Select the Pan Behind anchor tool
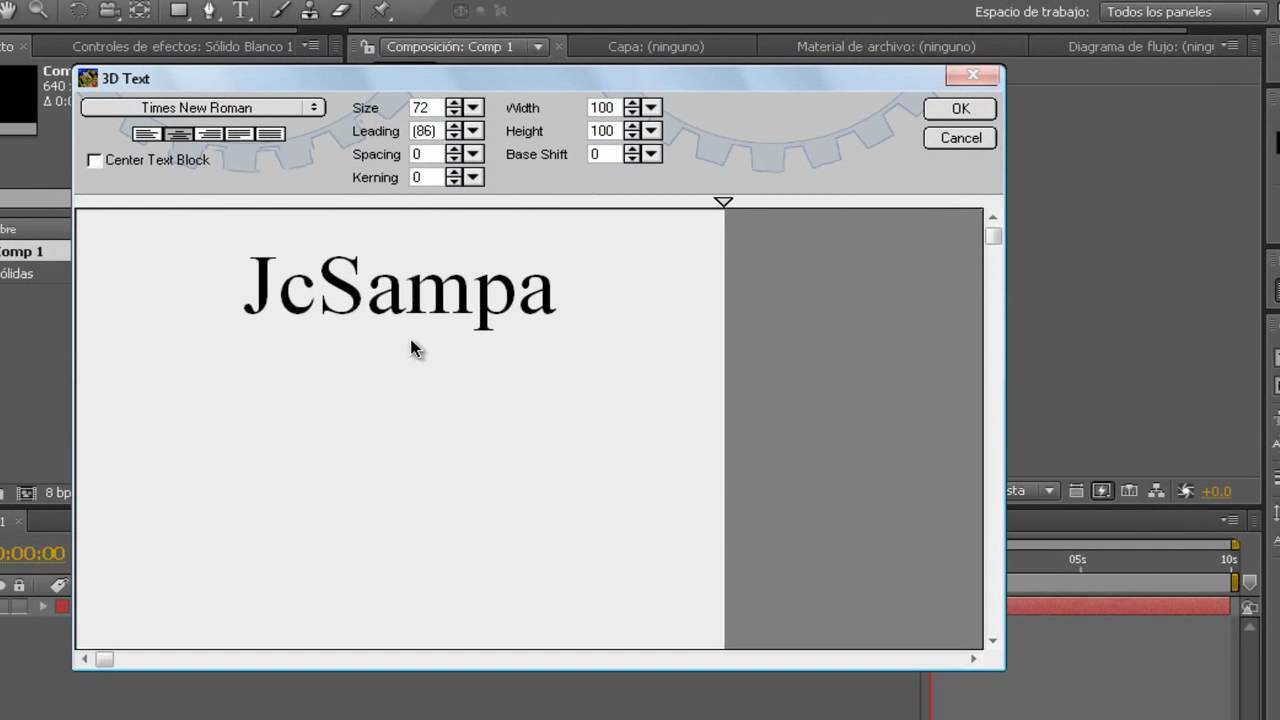Image resolution: width=1280 pixels, height=720 pixels. click(x=140, y=11)
